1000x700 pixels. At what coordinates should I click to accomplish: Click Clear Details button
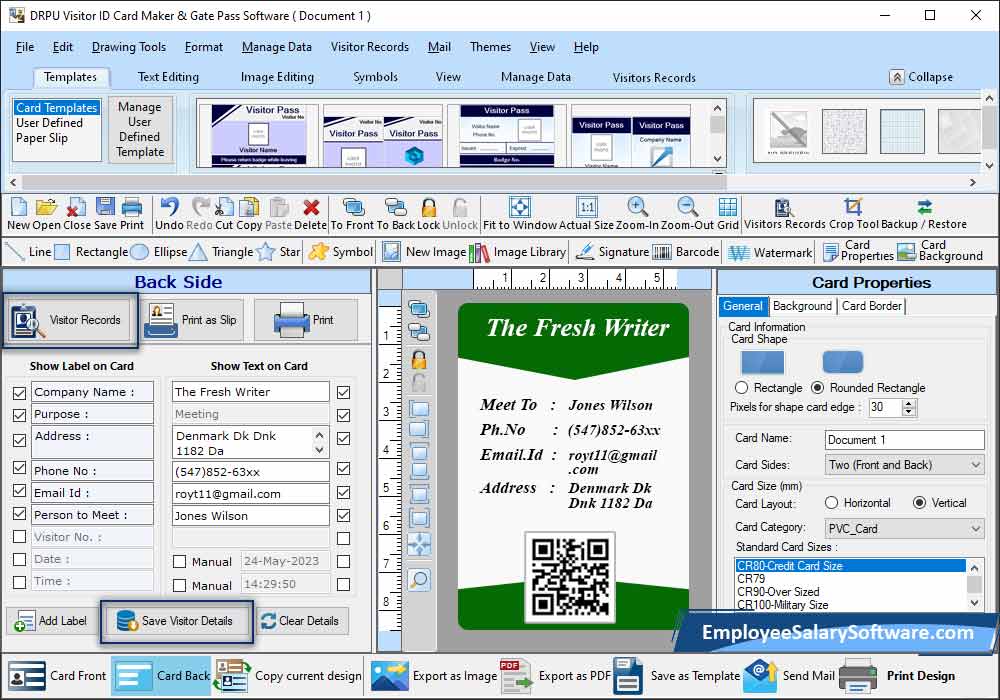coord(302,621)
